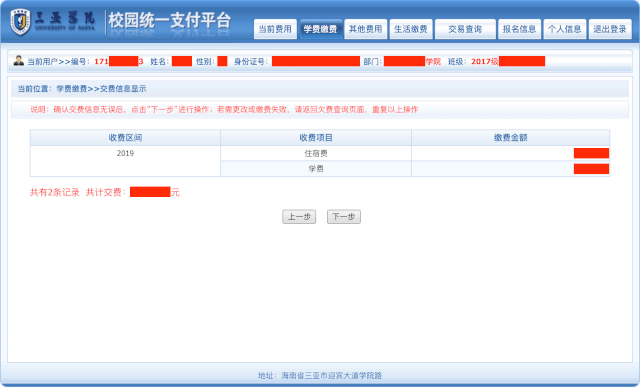Click the 共有2条记录 summary text
The width and height of the screenshot is (640, 387).
pos(55,192)
